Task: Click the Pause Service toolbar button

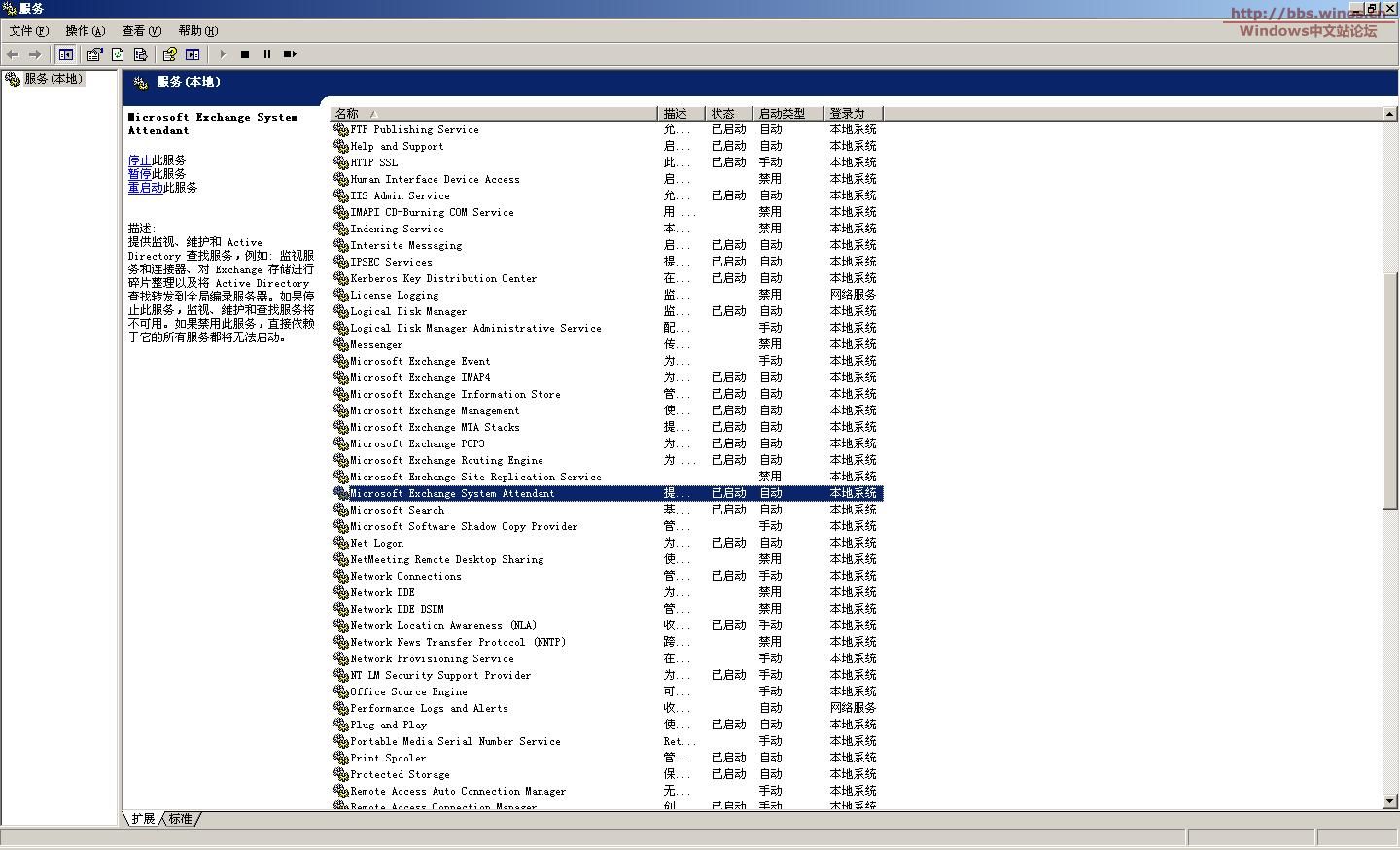Action: (x=267, y=54)
